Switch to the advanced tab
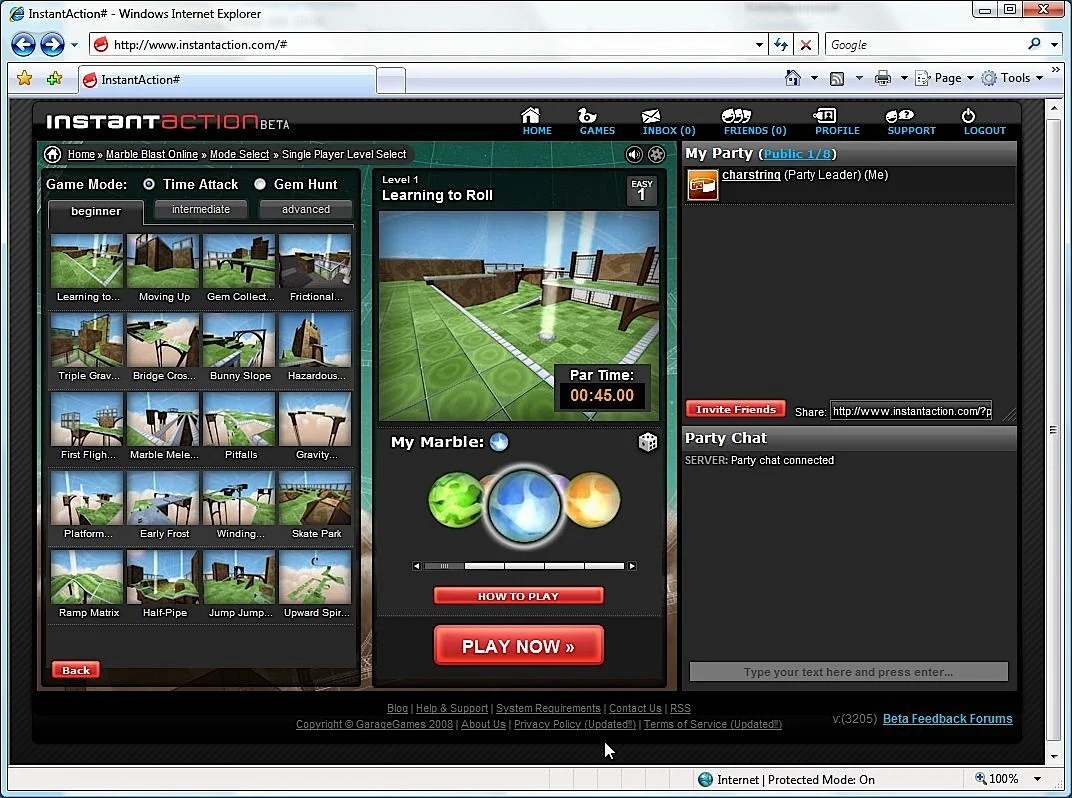1072x798 pixels. point(306,209)
